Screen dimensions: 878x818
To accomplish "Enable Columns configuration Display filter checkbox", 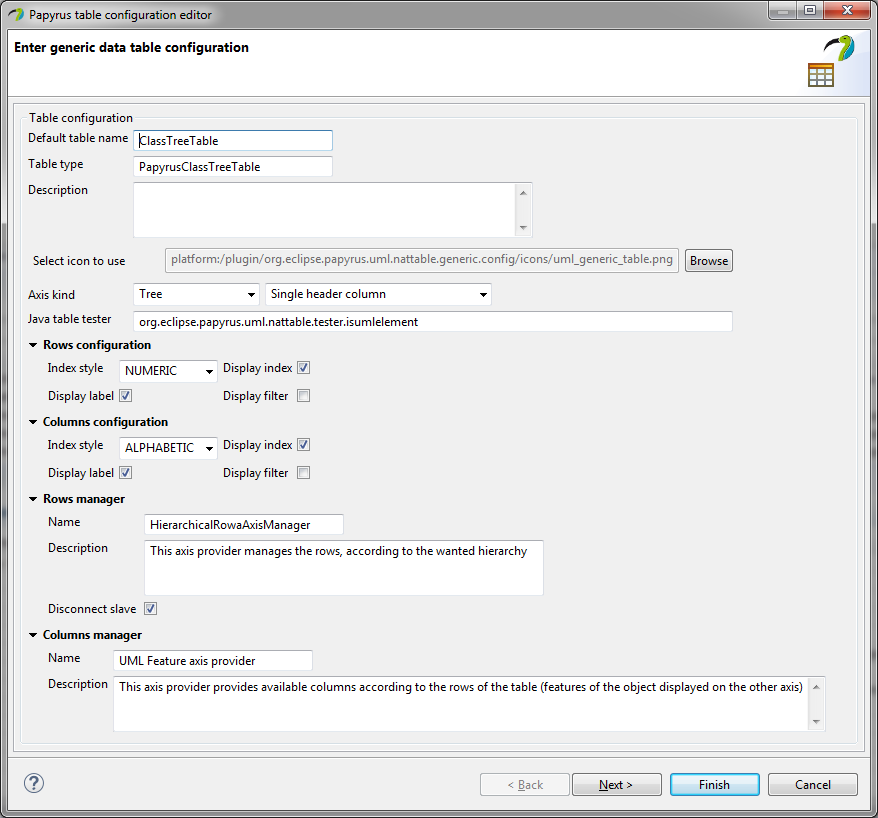I will click(x=303, y=473).
